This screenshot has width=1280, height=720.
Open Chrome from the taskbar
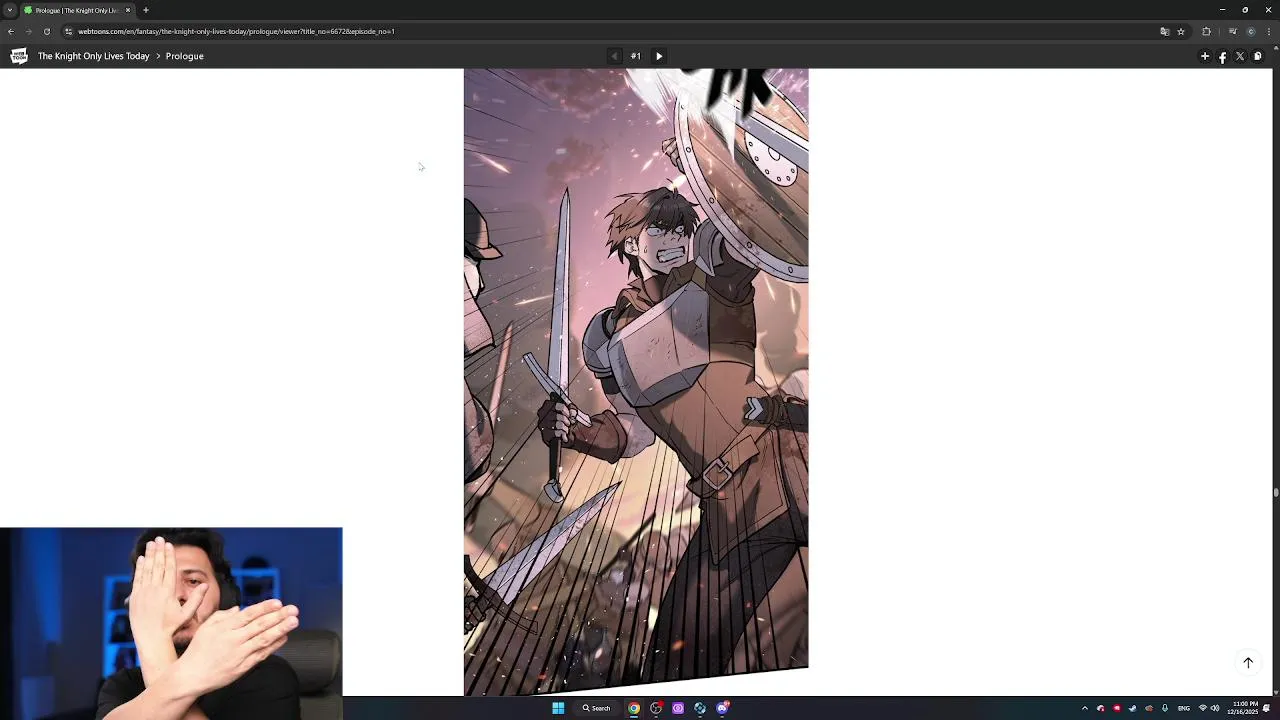point(634,708)
